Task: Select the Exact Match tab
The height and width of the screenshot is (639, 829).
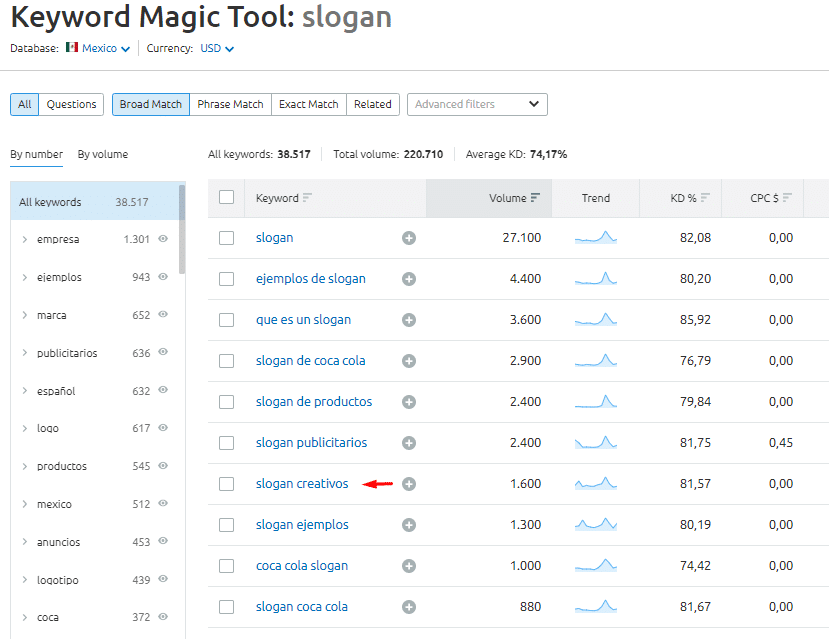Action: pyautogui.click(x=309, y=104)
